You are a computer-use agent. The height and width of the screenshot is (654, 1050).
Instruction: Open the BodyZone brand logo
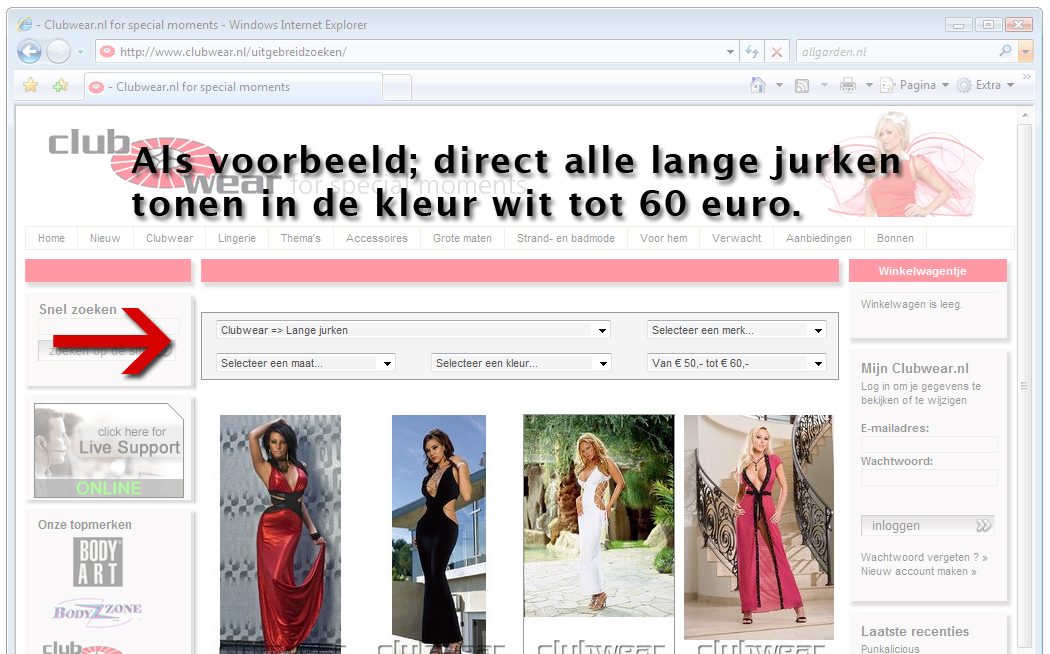tap(98, 610)
